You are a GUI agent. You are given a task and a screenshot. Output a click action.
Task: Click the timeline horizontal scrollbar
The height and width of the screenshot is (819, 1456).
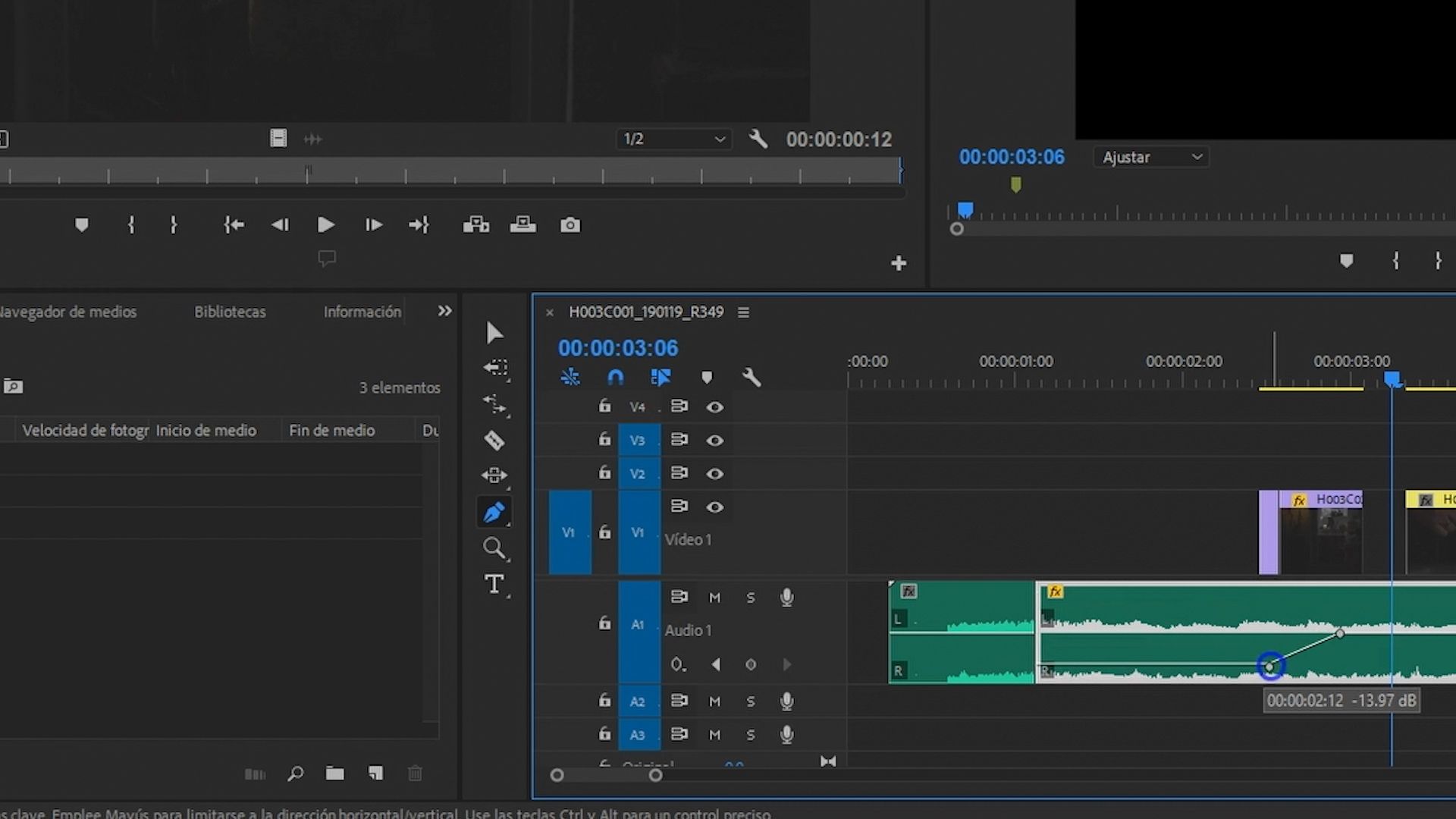pos(607,775)
